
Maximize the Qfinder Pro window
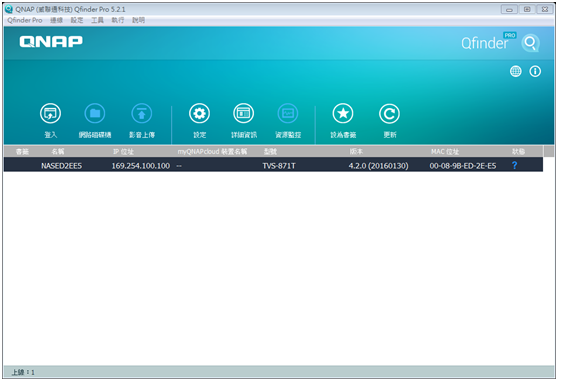pyautogui.click(x=527, y=9)
